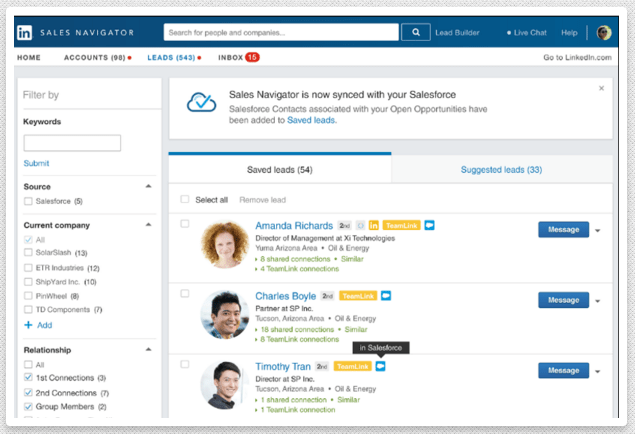Click Amanda Richards' gray circular badge

(x=360, y=226)
